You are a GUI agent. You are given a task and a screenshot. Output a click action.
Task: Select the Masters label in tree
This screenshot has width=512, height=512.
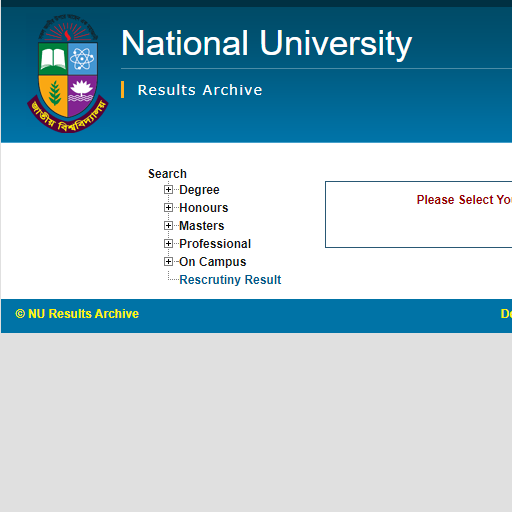[202, 226]
